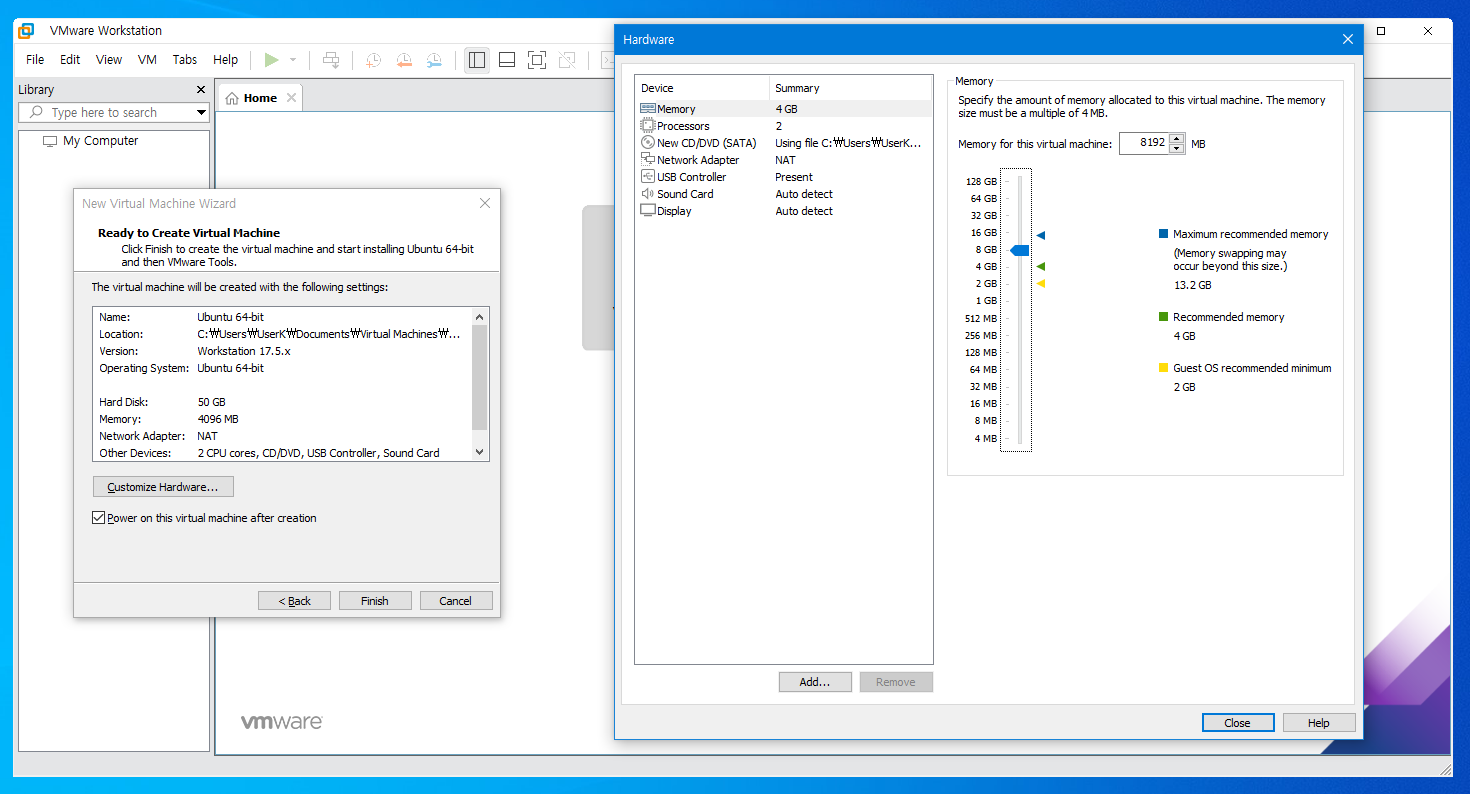Cancel the New Virtual Machine Wizard
This screenshot has width=1470, height=794.
tap(455, 601)
